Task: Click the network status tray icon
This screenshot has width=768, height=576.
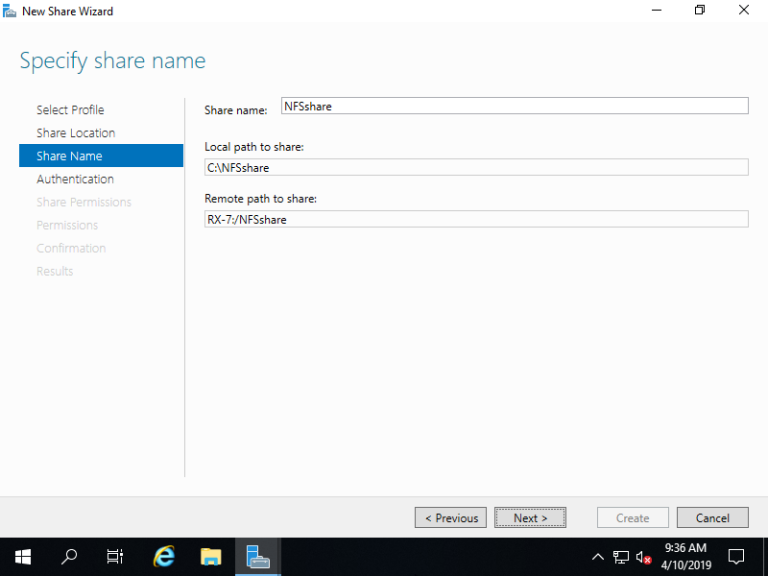Action: coord(621,557)
